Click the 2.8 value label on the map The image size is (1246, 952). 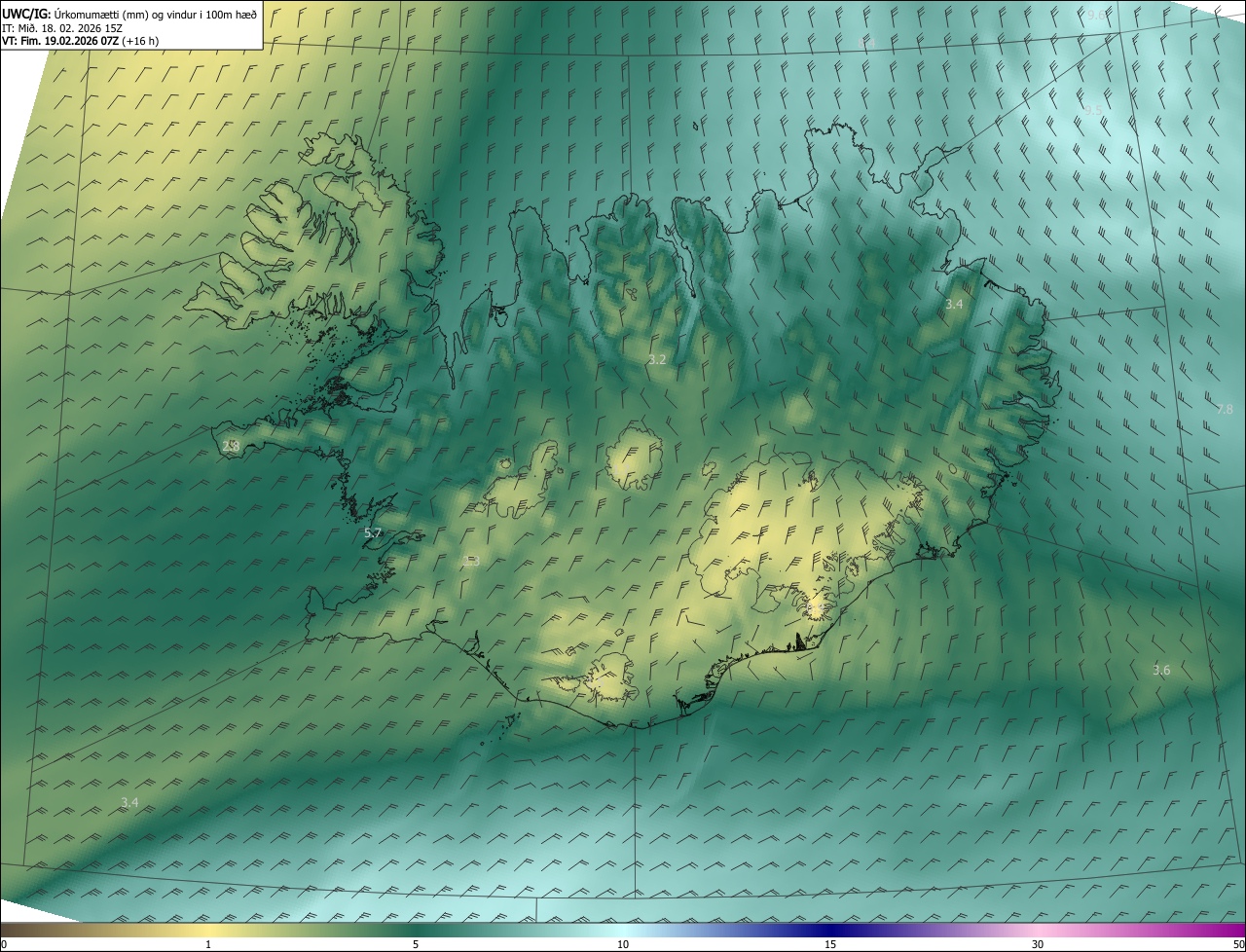pyautogui.click(x=232, y=446)
